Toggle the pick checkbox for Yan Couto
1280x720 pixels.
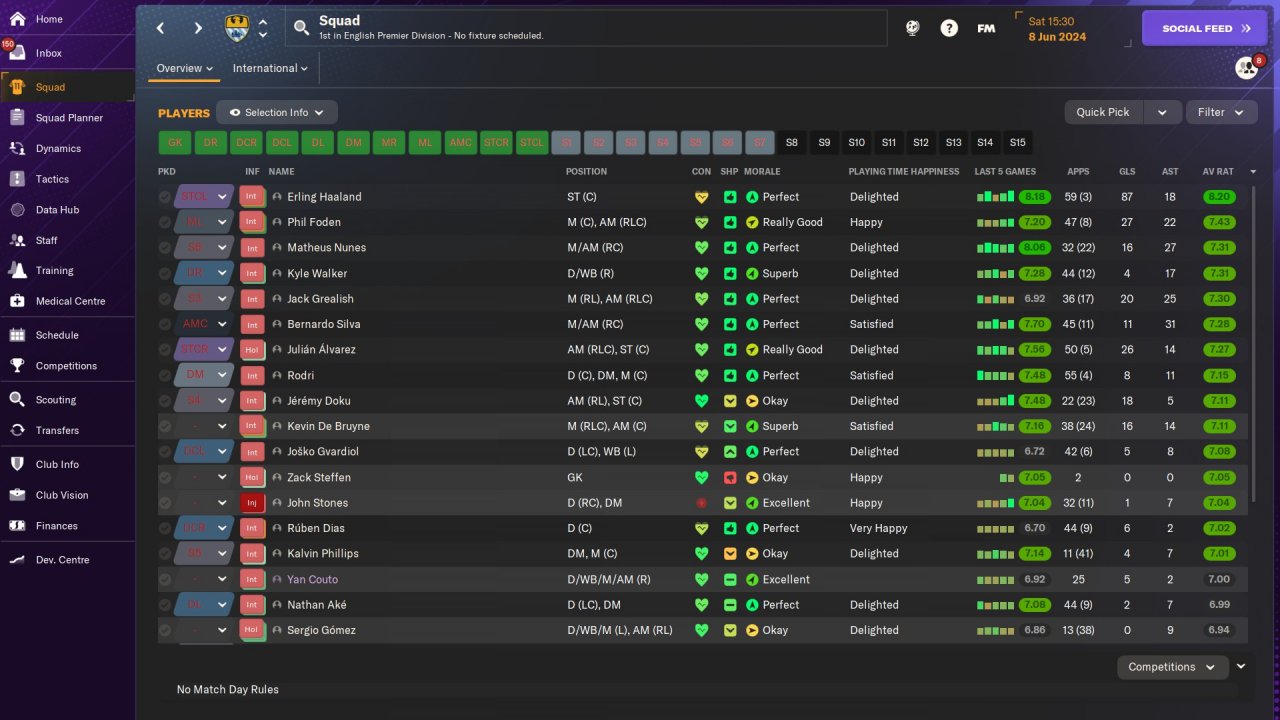tap(165, 580)
